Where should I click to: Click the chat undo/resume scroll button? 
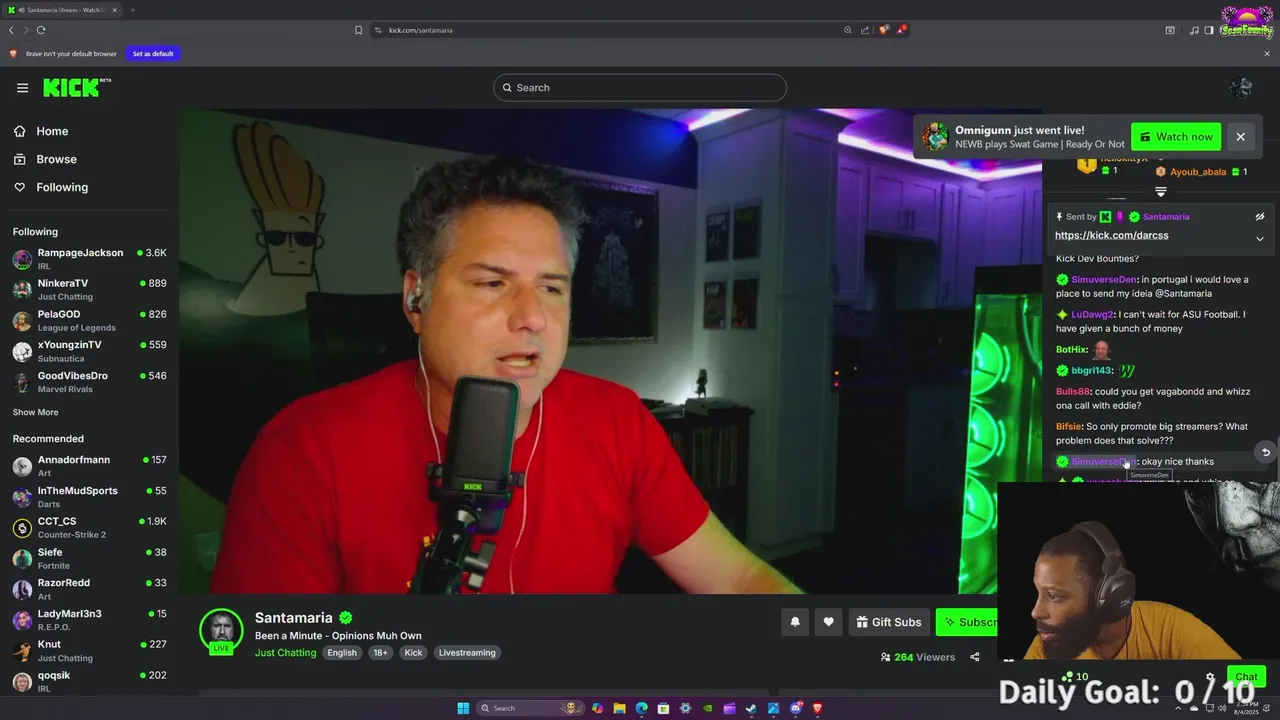[x=1266, y=452]
